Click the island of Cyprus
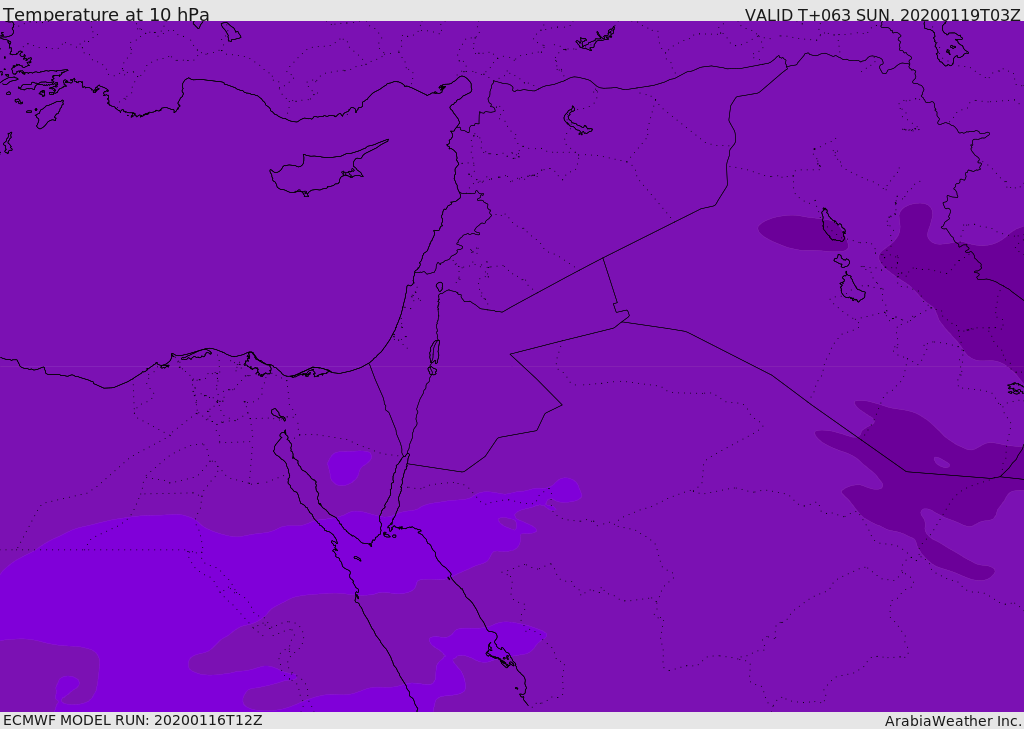The height and width of the screenshot is (729, 1024). 327,170
